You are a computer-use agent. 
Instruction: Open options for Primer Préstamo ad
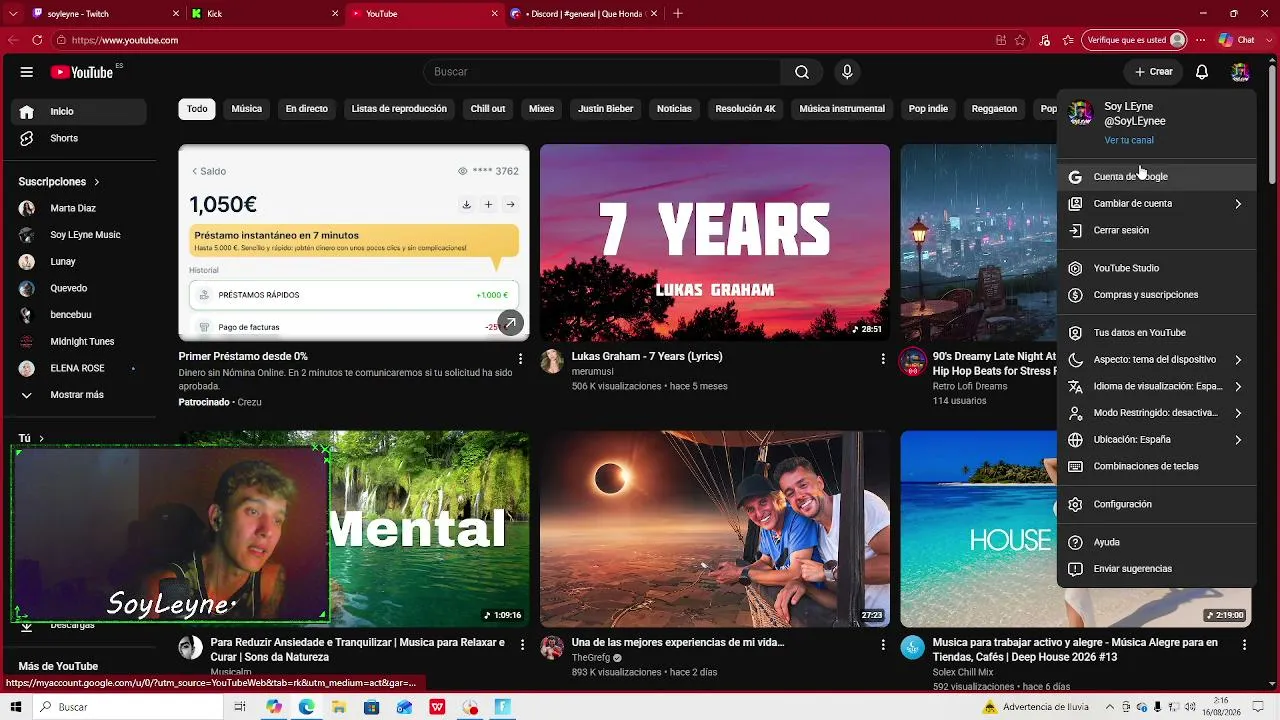point(520,358)
